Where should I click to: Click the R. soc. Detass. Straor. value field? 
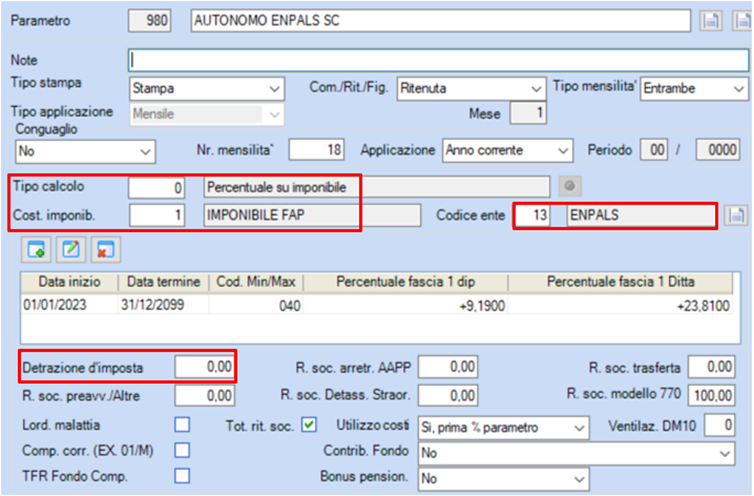pos(448,396)
